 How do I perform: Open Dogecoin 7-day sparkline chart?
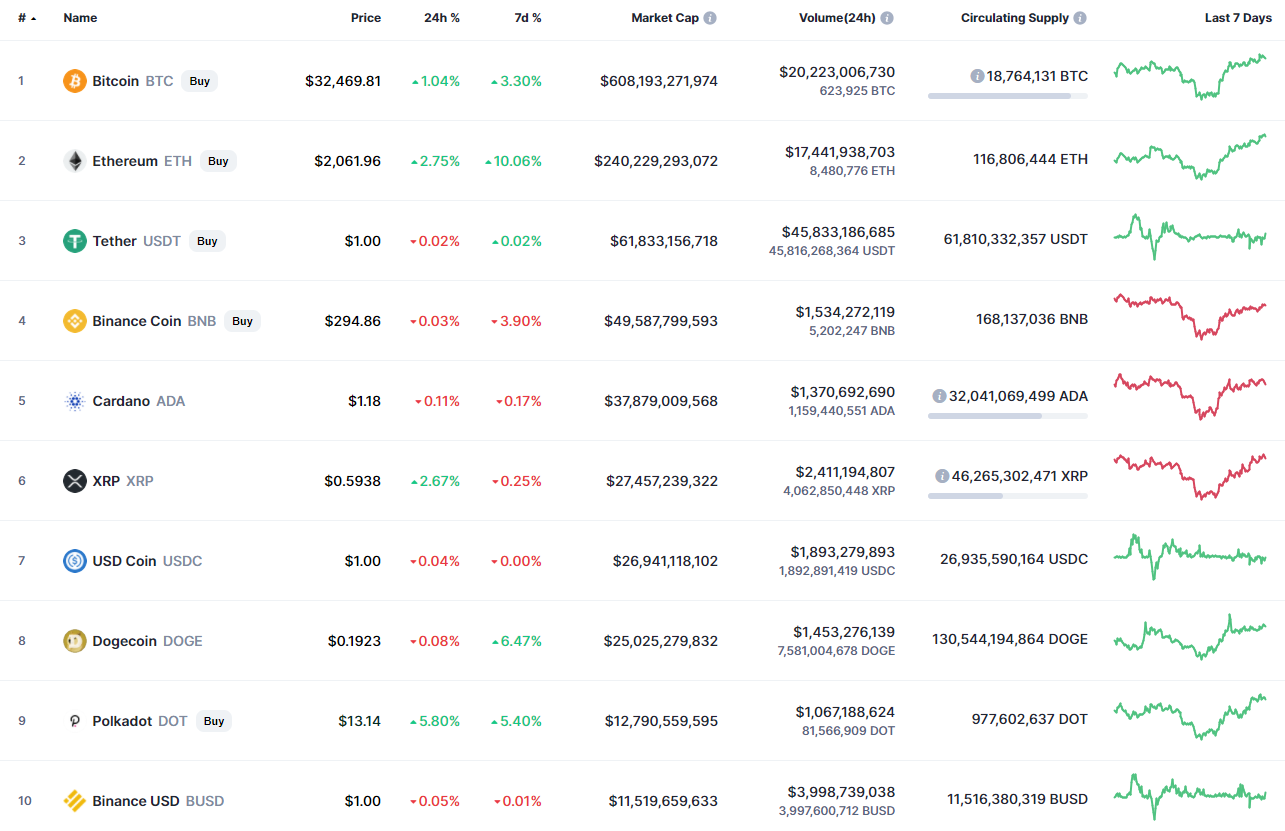click(x=1190, y=637)
